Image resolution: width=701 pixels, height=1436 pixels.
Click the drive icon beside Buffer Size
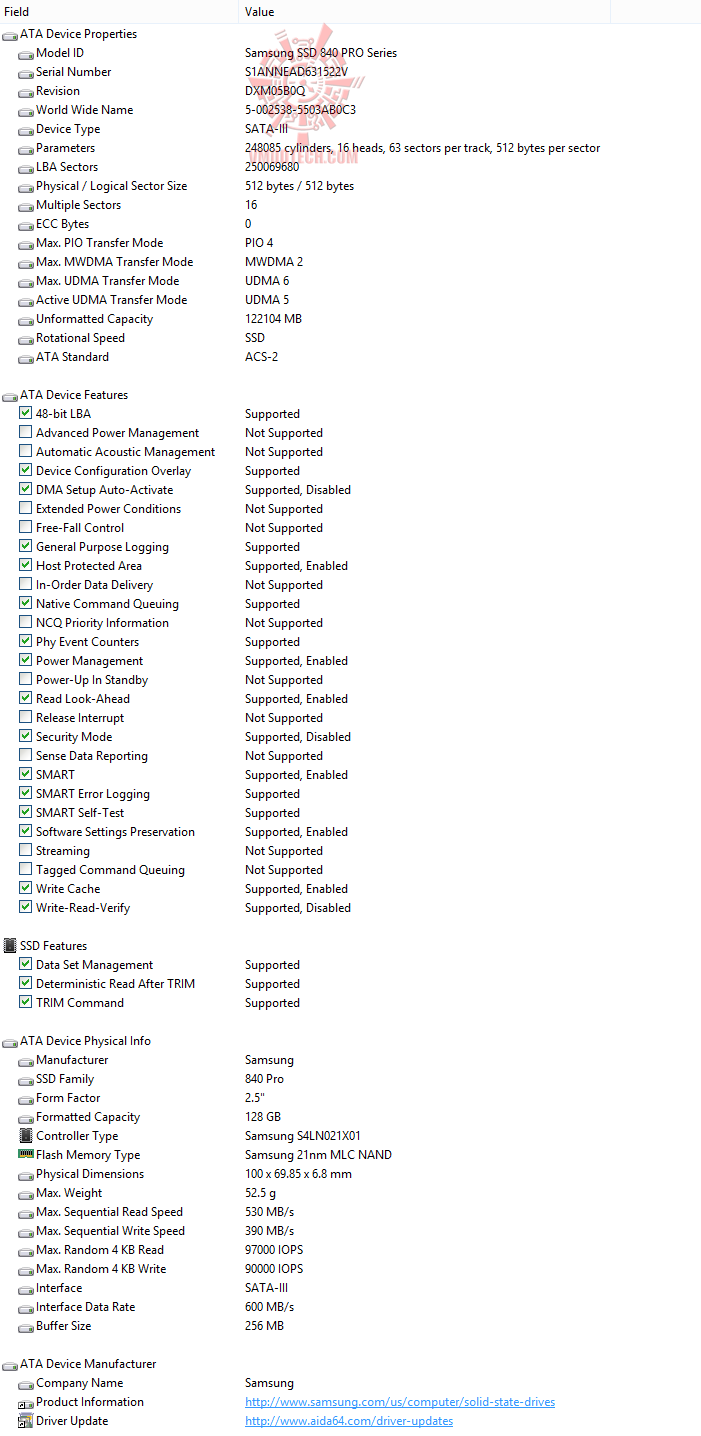tap(26, 1327)
